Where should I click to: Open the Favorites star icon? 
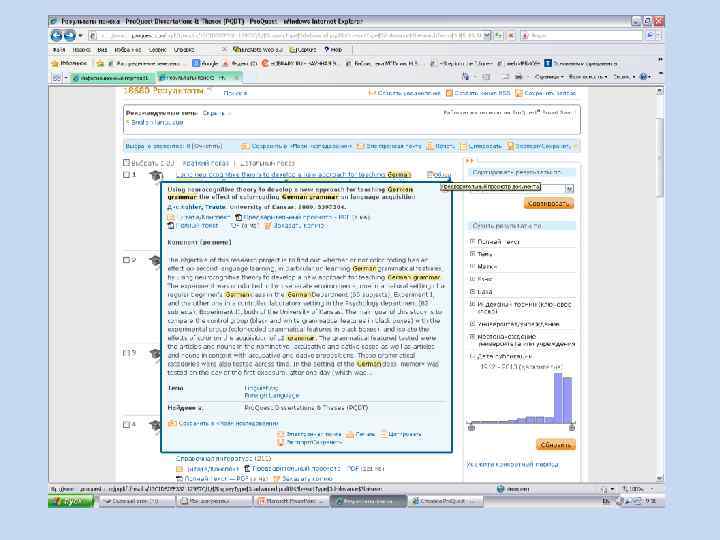55,63
